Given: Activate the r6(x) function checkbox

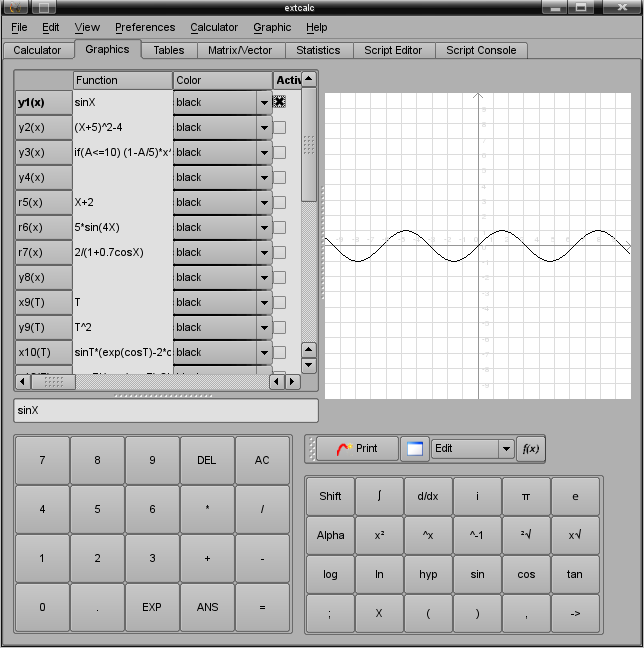Looking at the screenshot, I should point(279,227).
